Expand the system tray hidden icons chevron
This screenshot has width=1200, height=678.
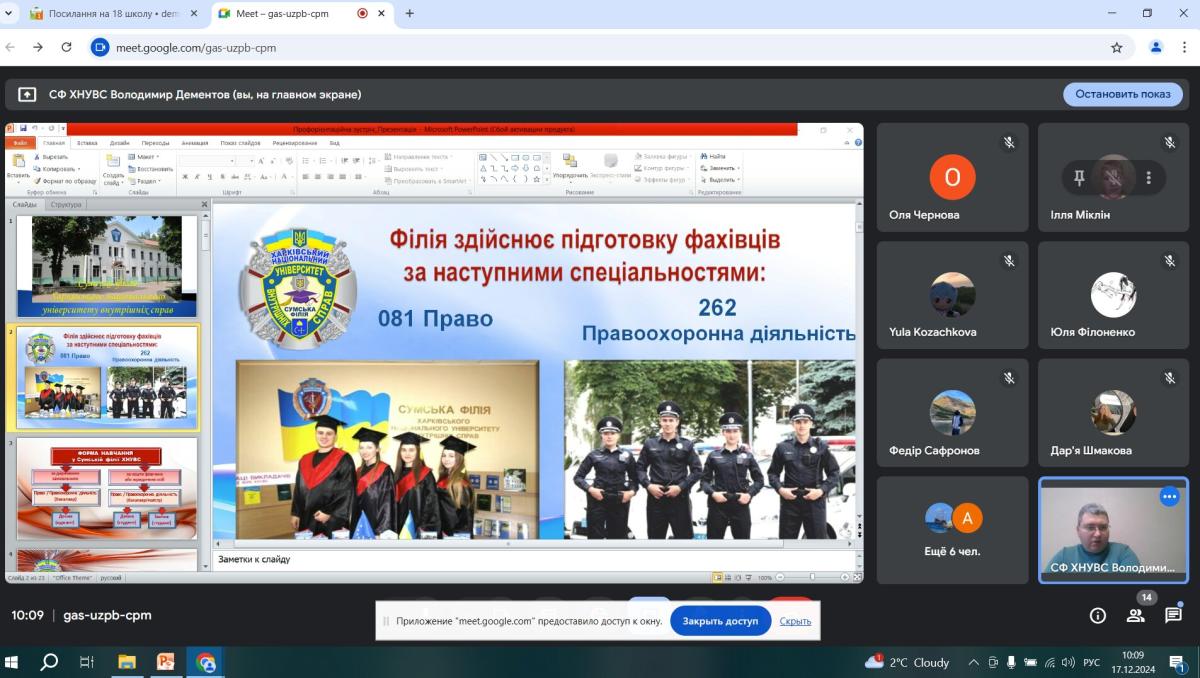pos(973,662)
